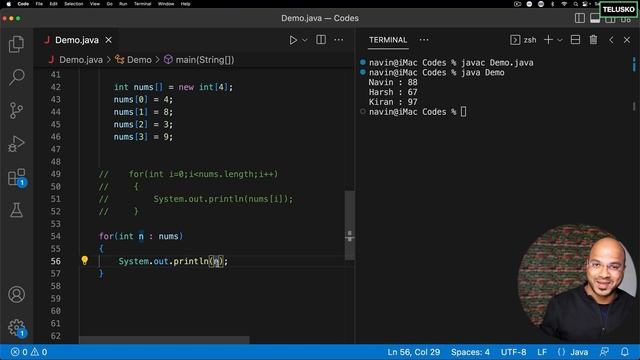Open the Help menu

coord(185,4)
